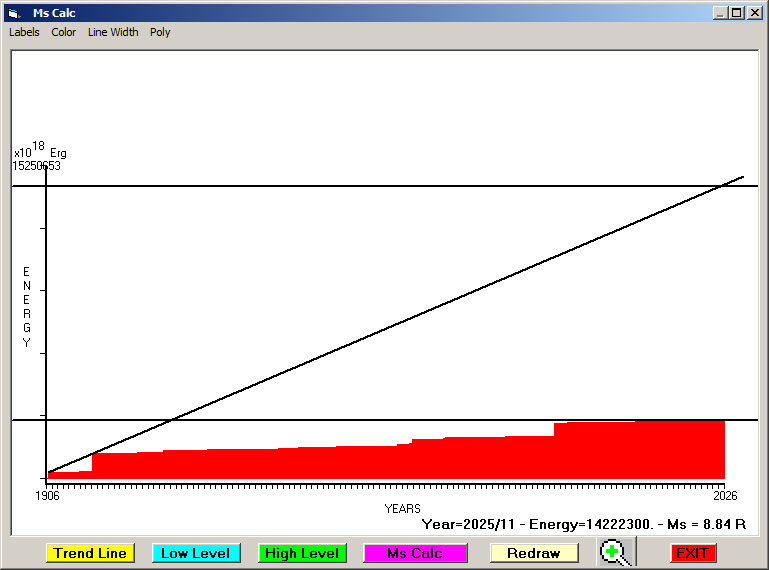This screenshot has height=570, width=769.
Task: Click the Year/Energy/Ms status readout text
Action: (x=584, y=524)
